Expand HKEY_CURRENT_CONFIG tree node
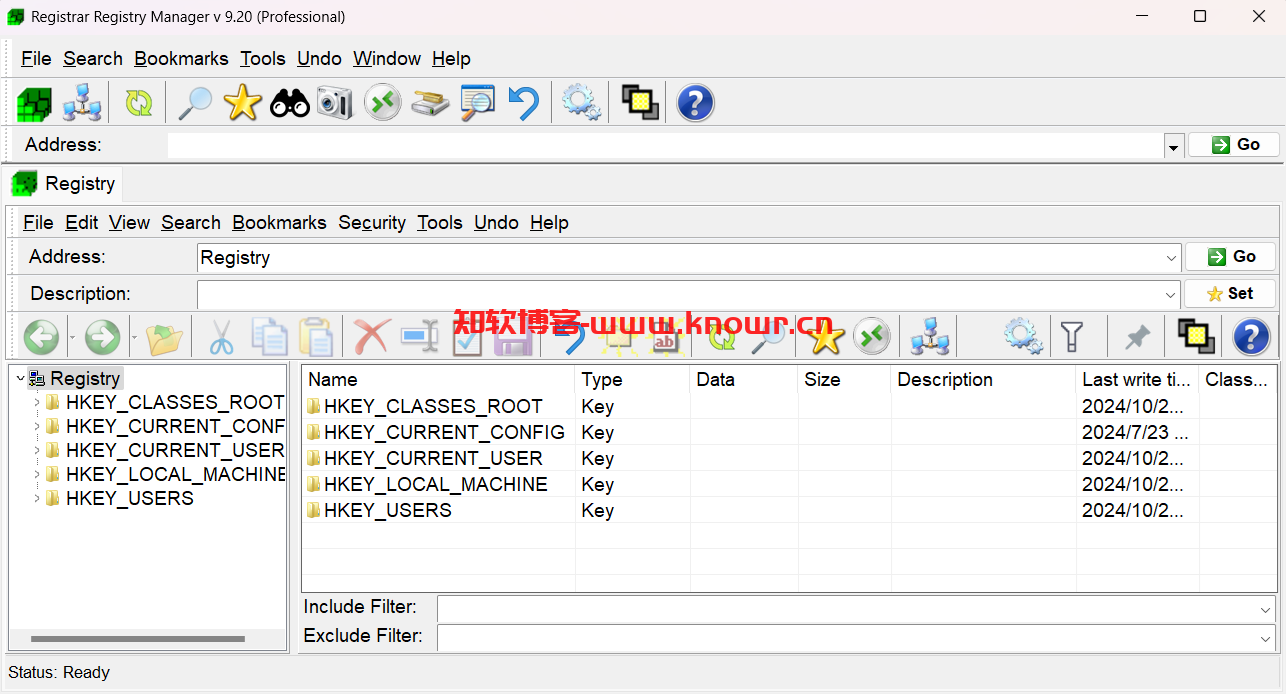 point(37,427)
